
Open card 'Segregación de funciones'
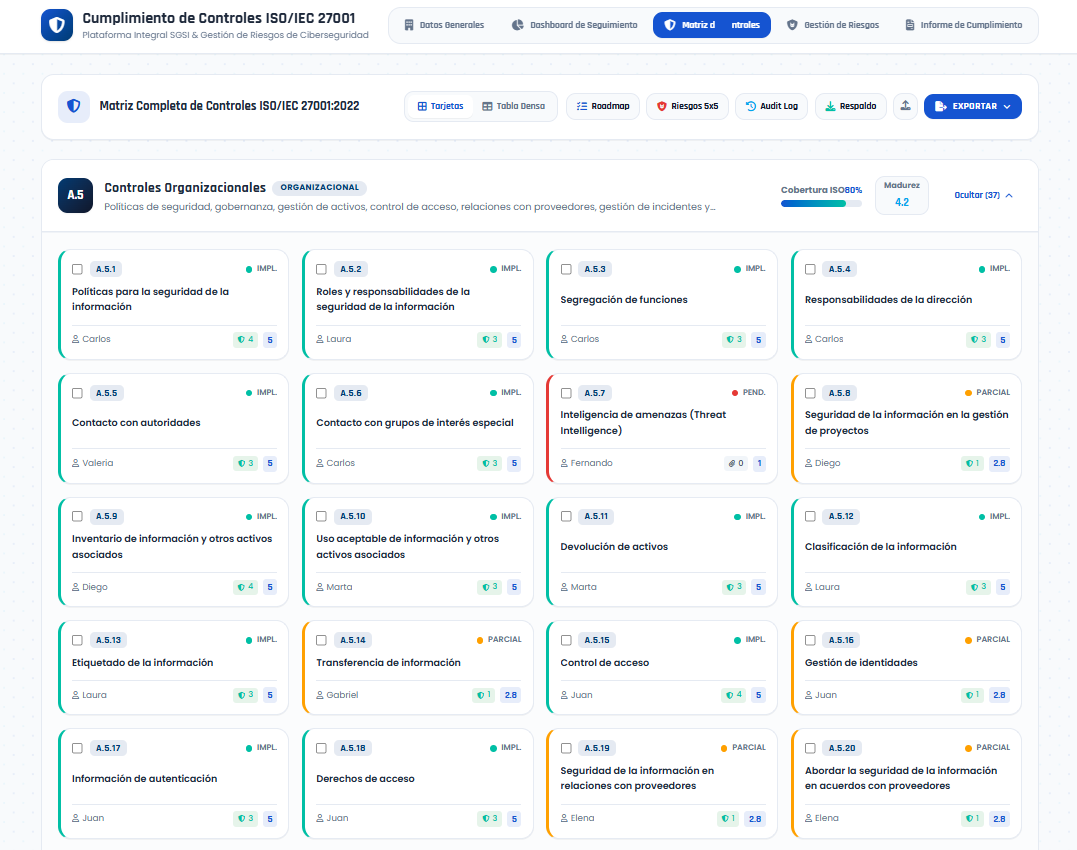coord(662,304)
